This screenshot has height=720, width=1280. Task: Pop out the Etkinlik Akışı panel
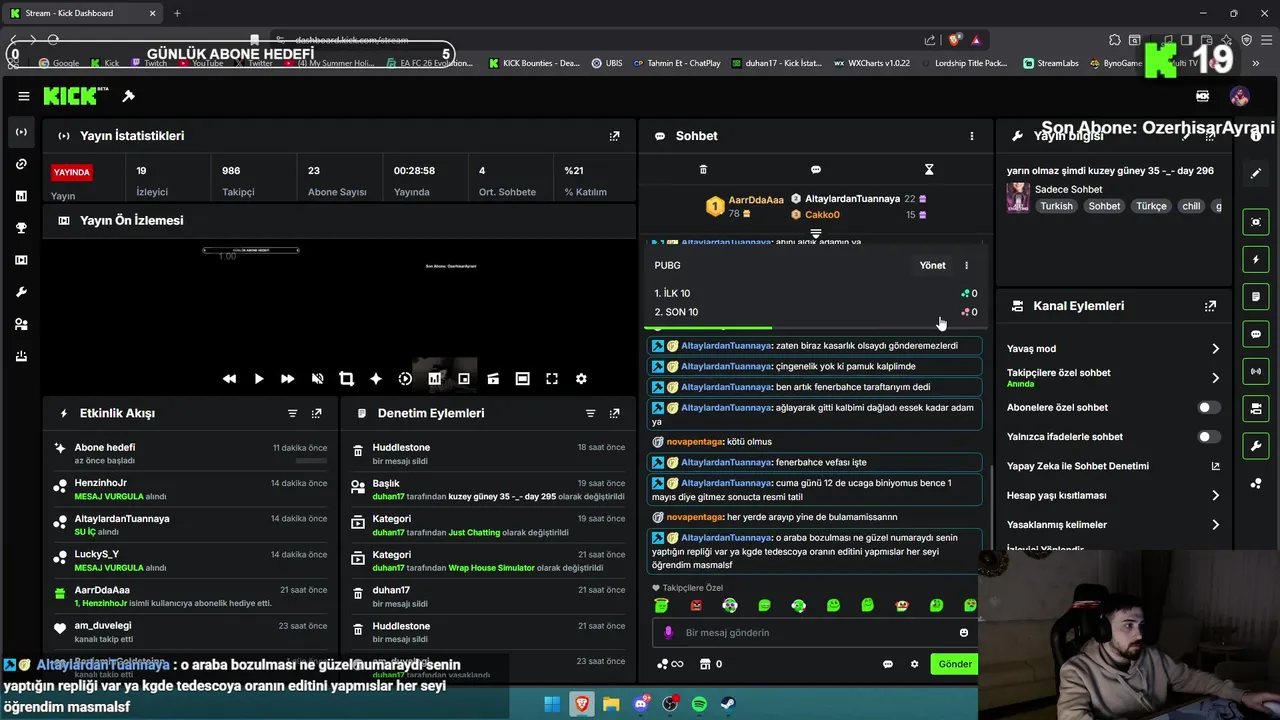317,413
